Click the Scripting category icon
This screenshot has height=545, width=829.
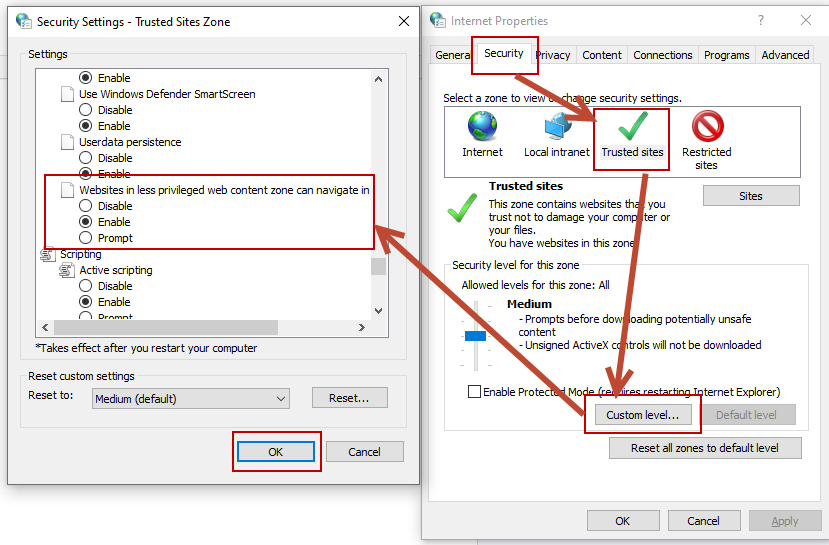(46, 254)
